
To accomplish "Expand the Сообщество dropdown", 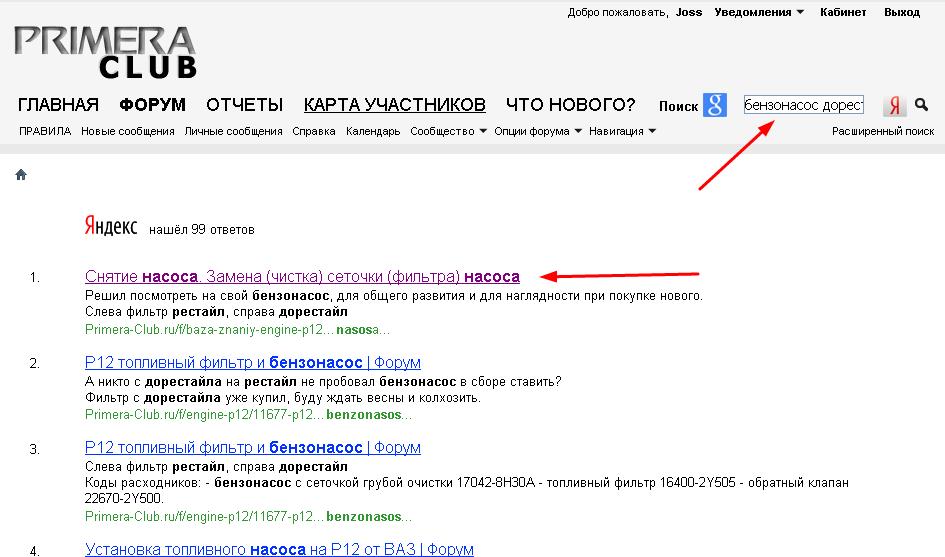I will [448, 131].
